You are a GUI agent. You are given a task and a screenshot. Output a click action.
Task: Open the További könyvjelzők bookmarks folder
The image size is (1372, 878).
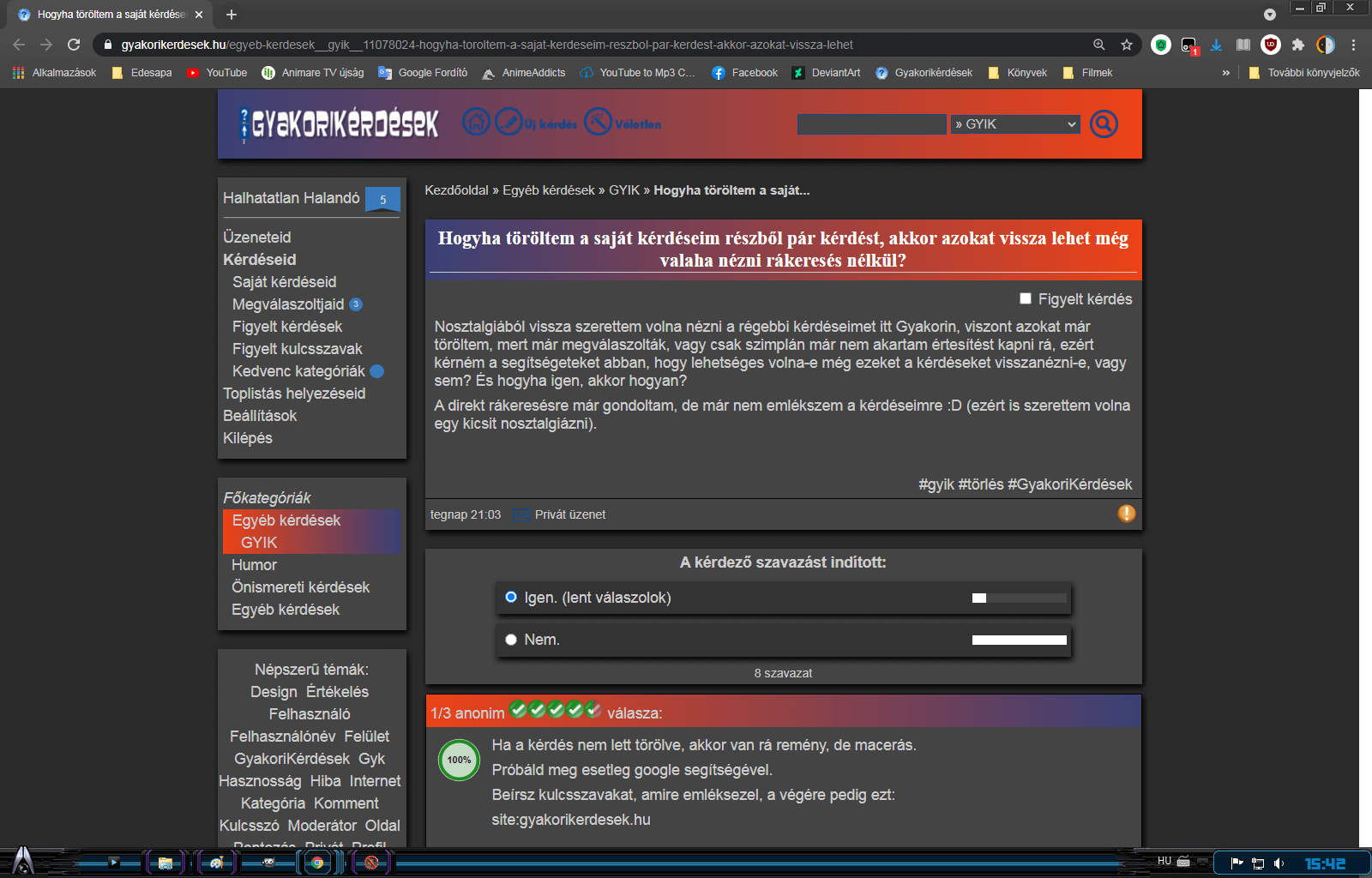point(1304,73)
